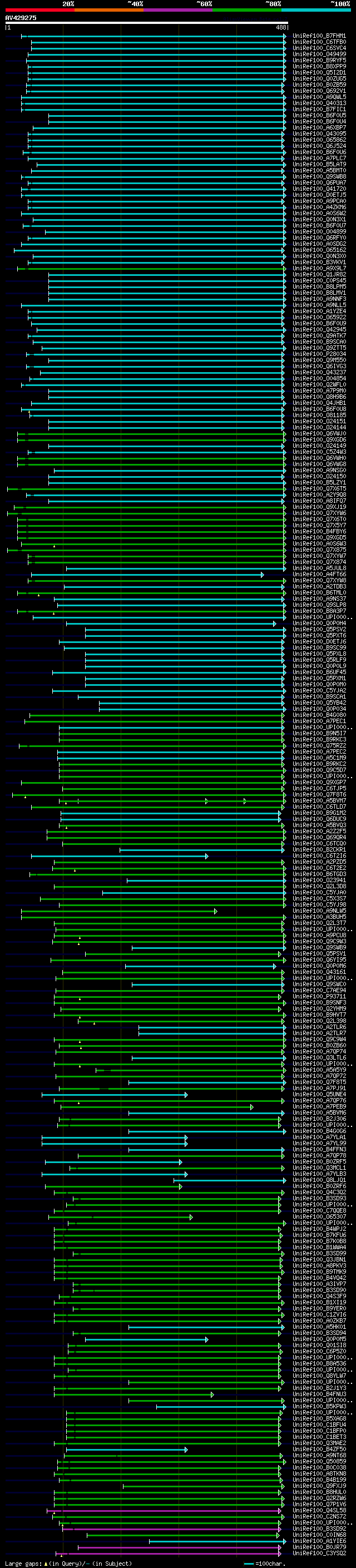Image resolution: width=356 pixels, height=1568 pixels.
Task: Select hit label UniRef100_Q9SLP8
Action: pyautogui.click(x=319, y=605)
